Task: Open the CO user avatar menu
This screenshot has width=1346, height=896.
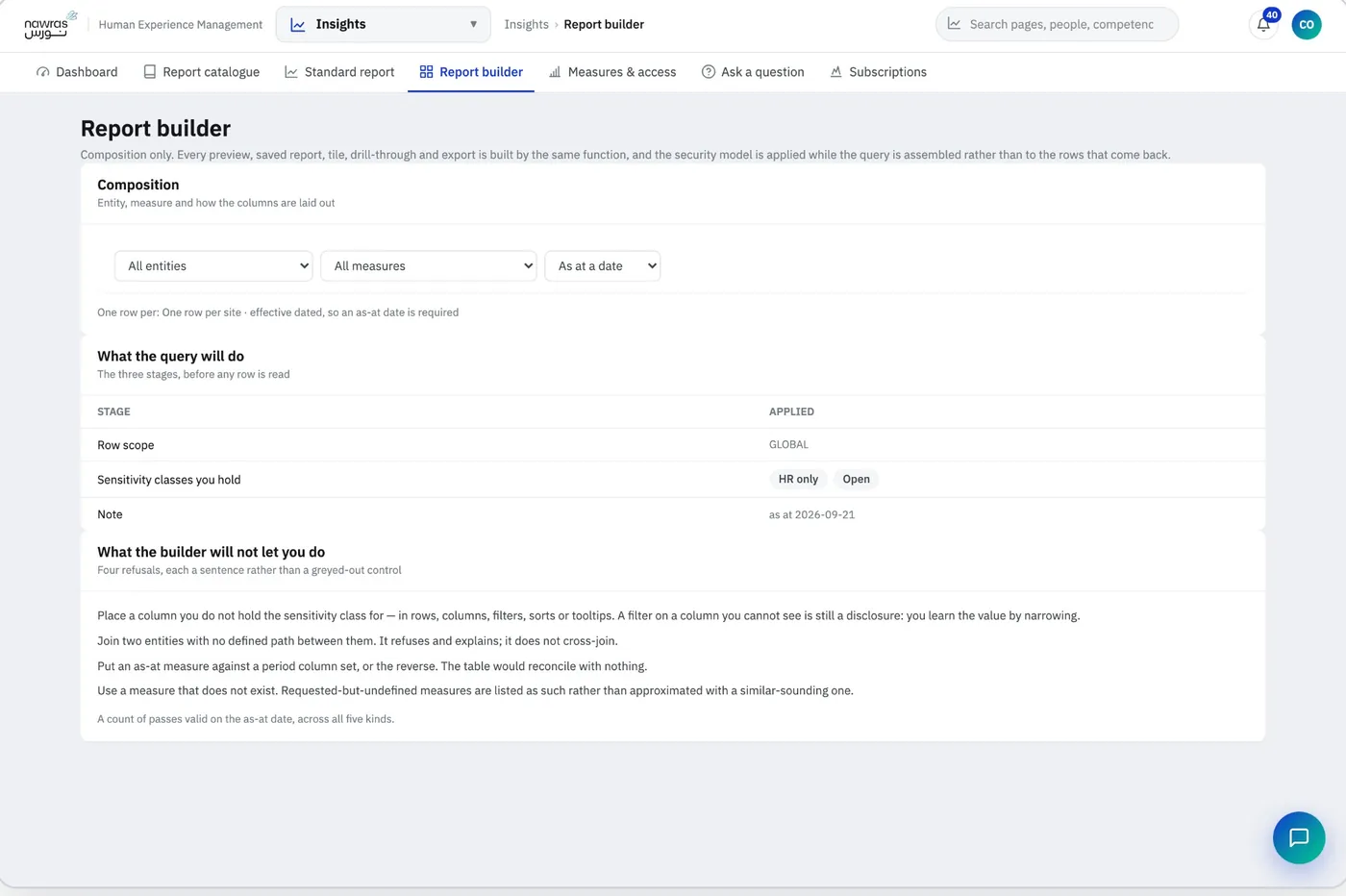Action: [1307, 25]
